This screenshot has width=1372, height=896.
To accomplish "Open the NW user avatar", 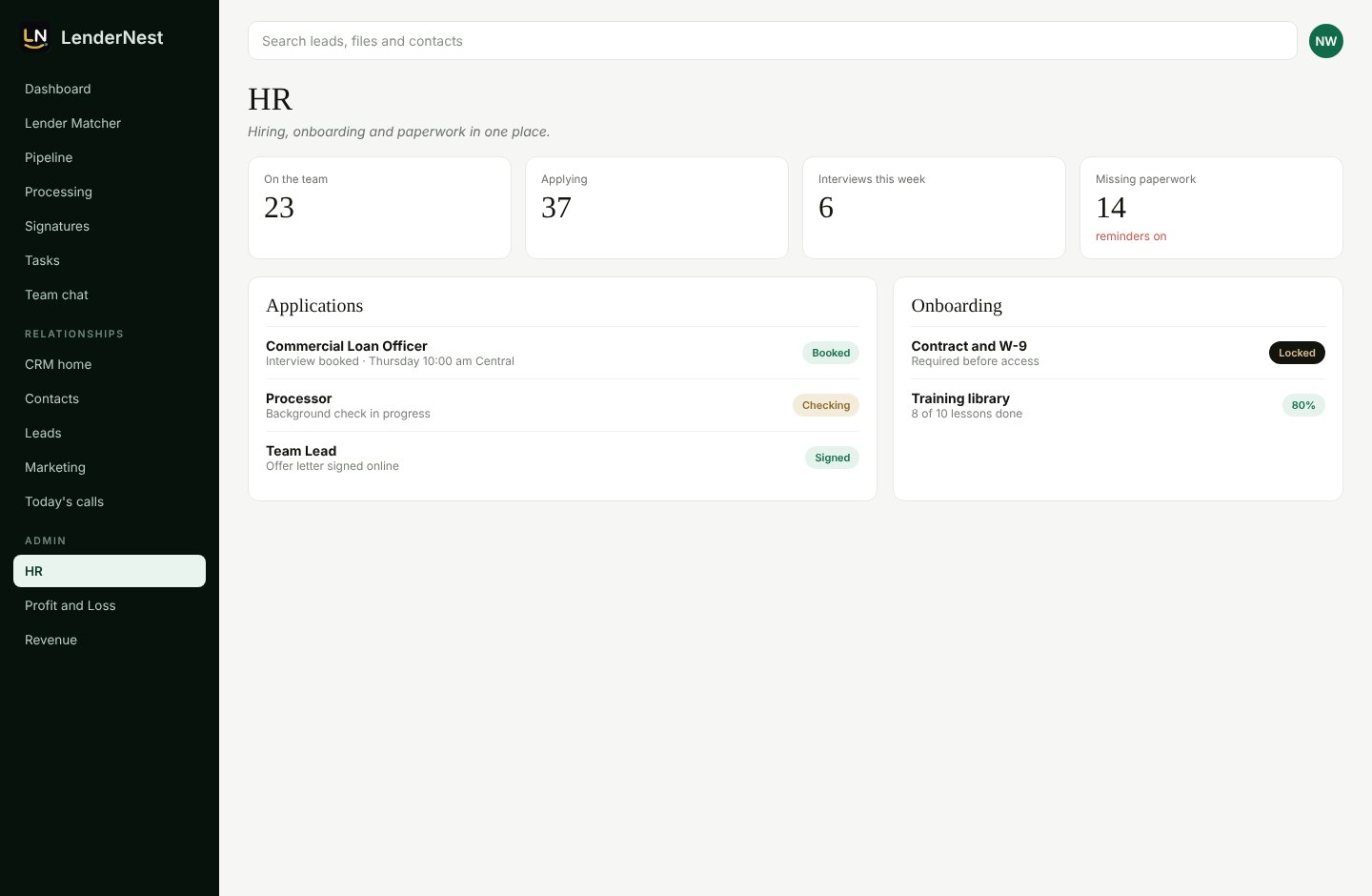I will coord(1326,41).
